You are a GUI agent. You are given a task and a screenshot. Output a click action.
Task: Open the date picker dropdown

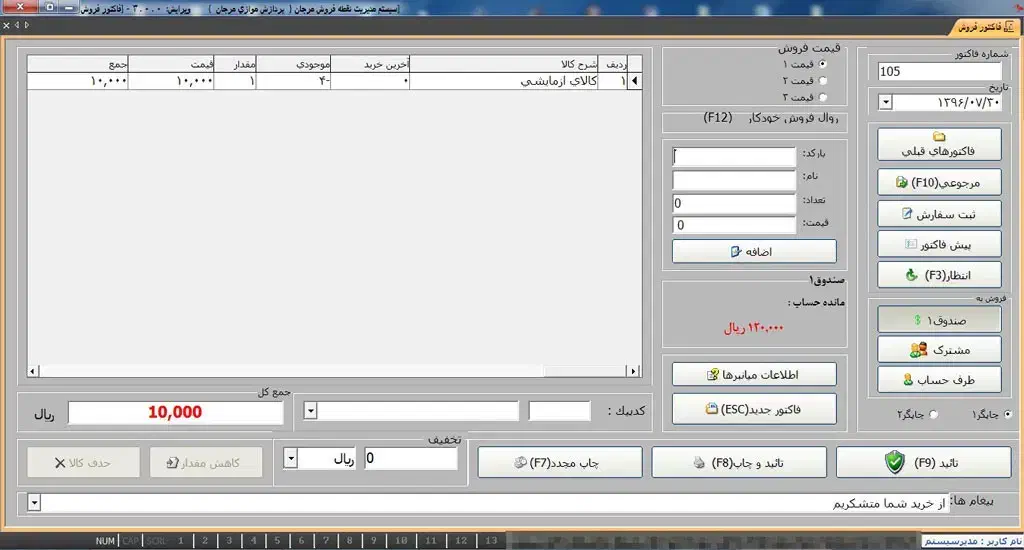[x=886, y=102]
